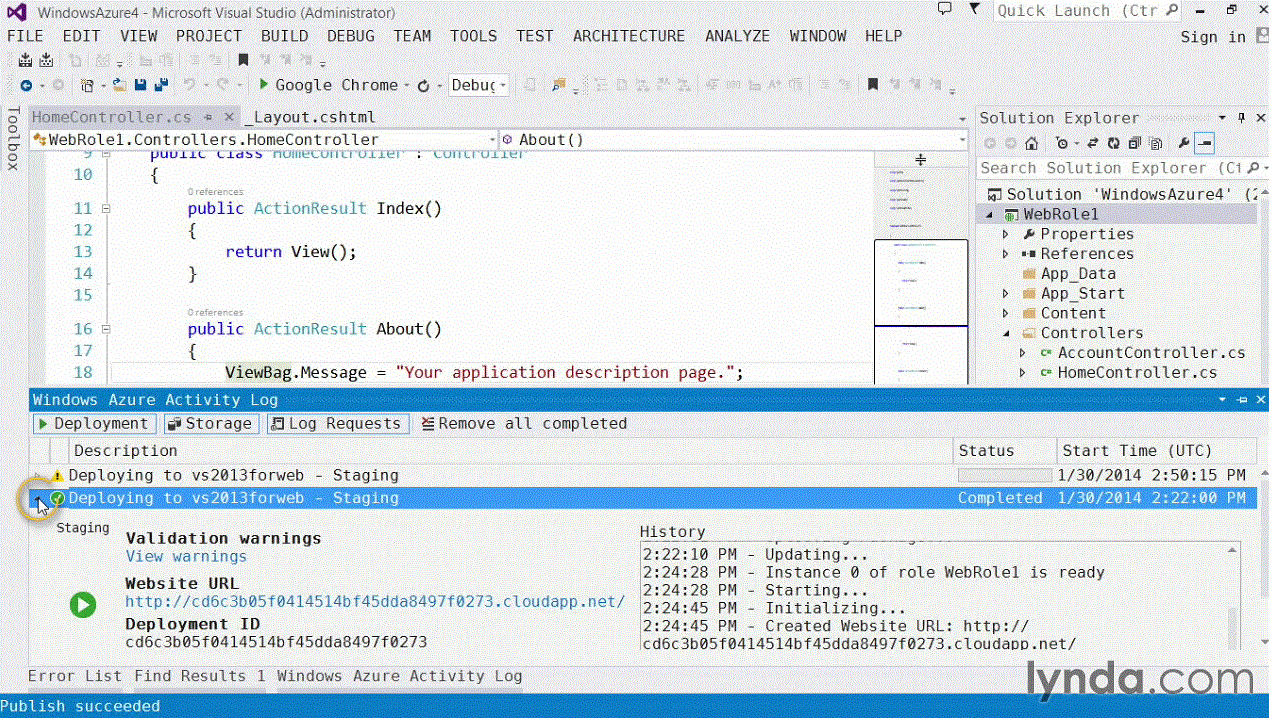Click Pending Changes Filter icon in Solution Explorer

click(1062, 143)
